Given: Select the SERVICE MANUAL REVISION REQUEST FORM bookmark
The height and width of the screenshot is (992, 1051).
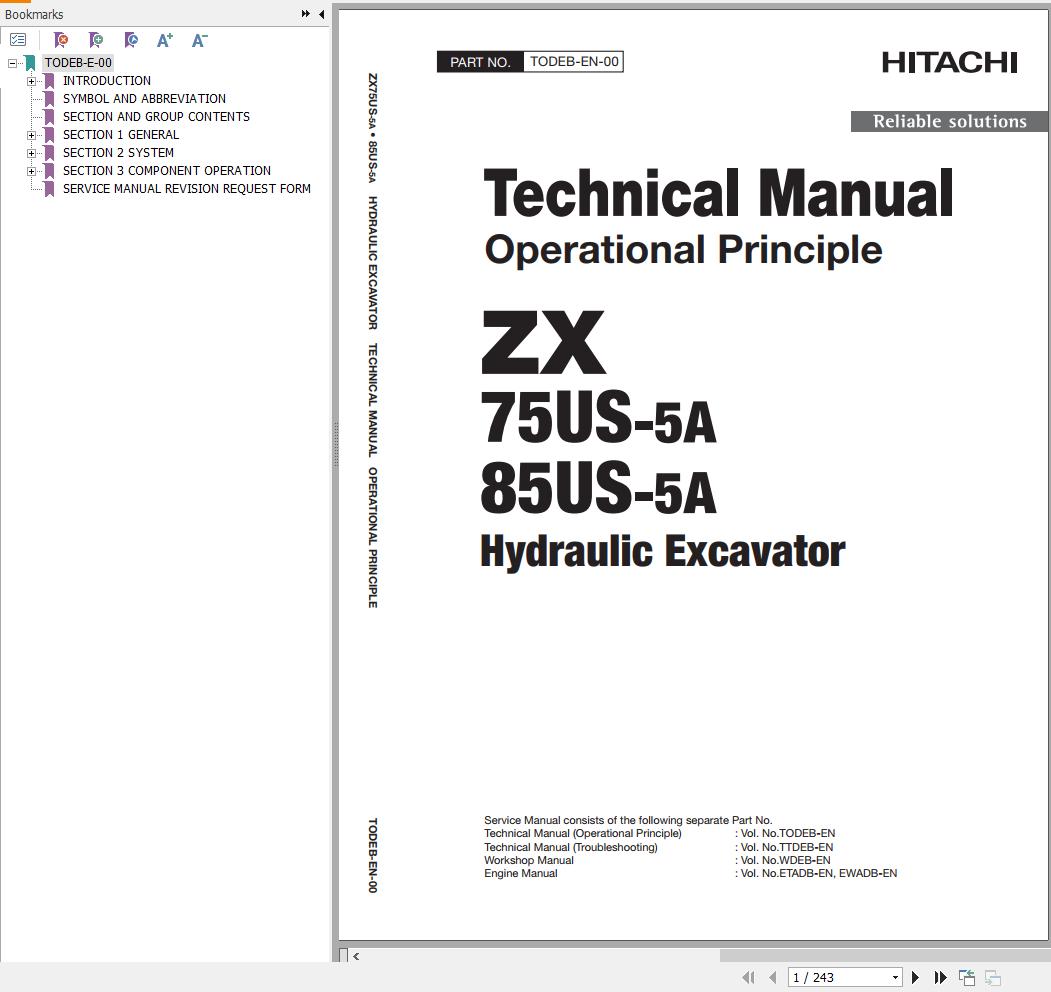Looking at the screenshot, I should 187,188.
